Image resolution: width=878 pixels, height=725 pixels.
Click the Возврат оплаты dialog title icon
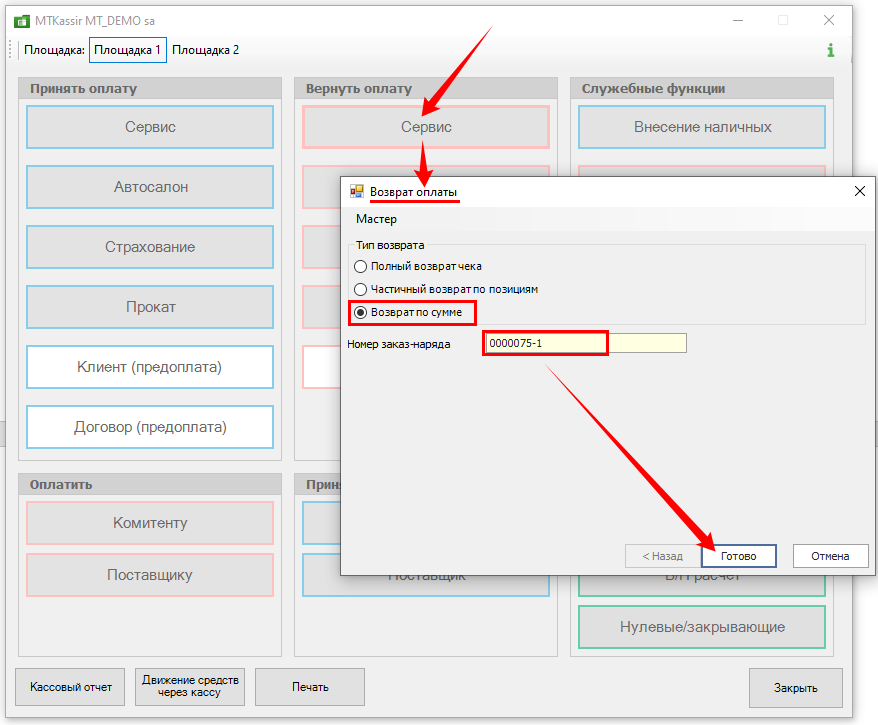point(356,191)
